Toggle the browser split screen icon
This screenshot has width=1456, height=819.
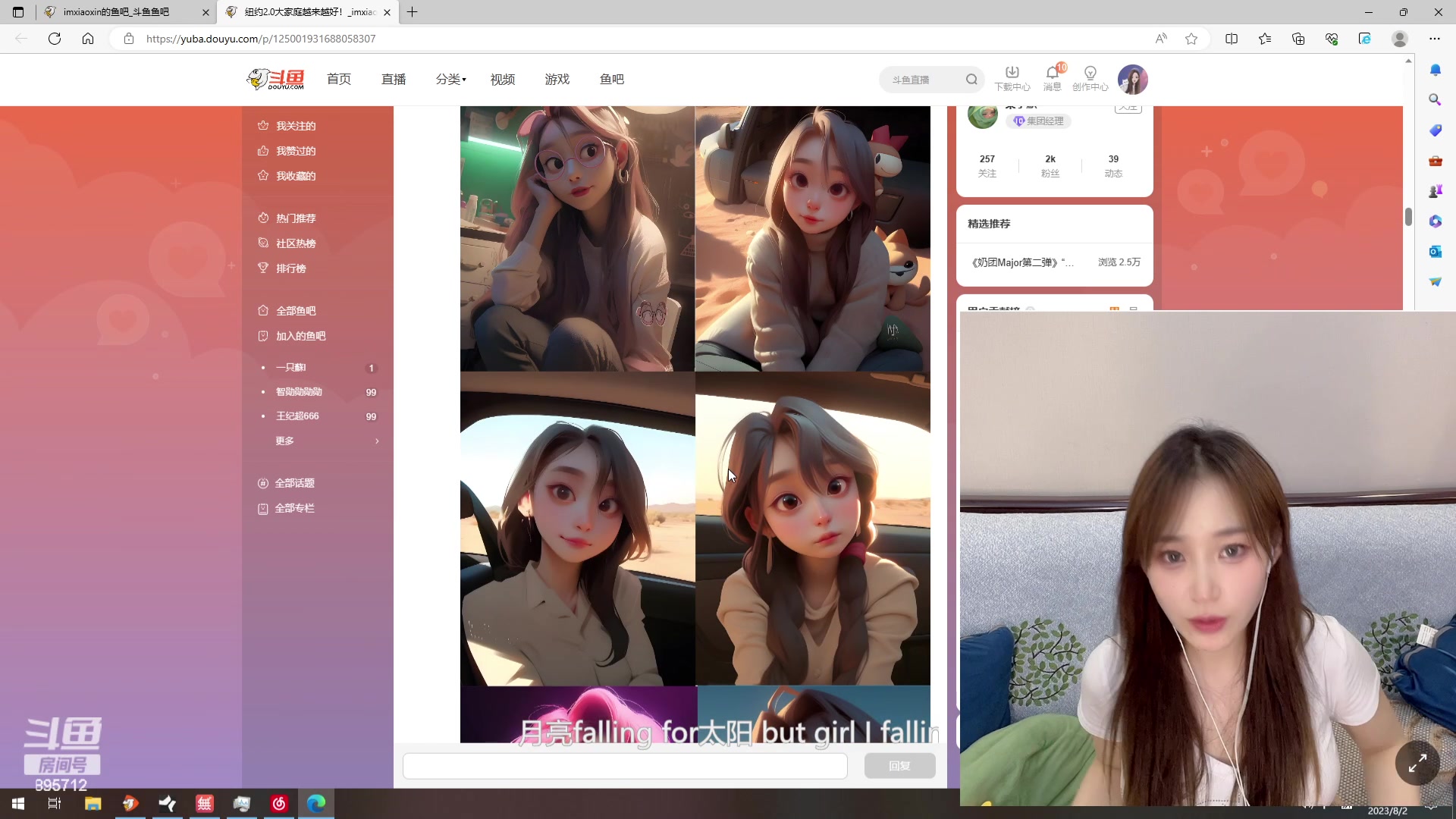click(x=1232, y=39)
